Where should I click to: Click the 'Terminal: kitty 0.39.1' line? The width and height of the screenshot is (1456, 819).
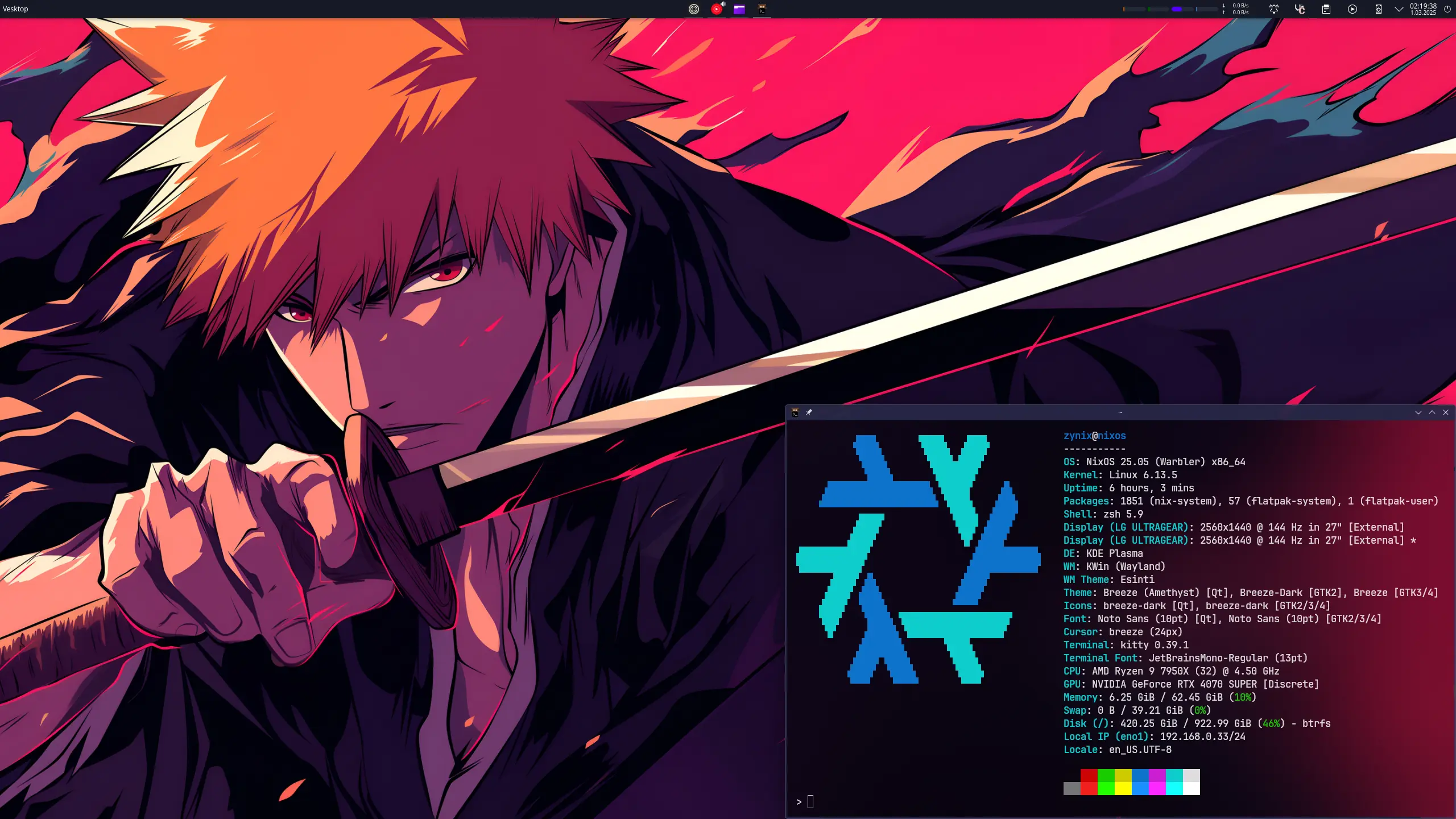1126,645
